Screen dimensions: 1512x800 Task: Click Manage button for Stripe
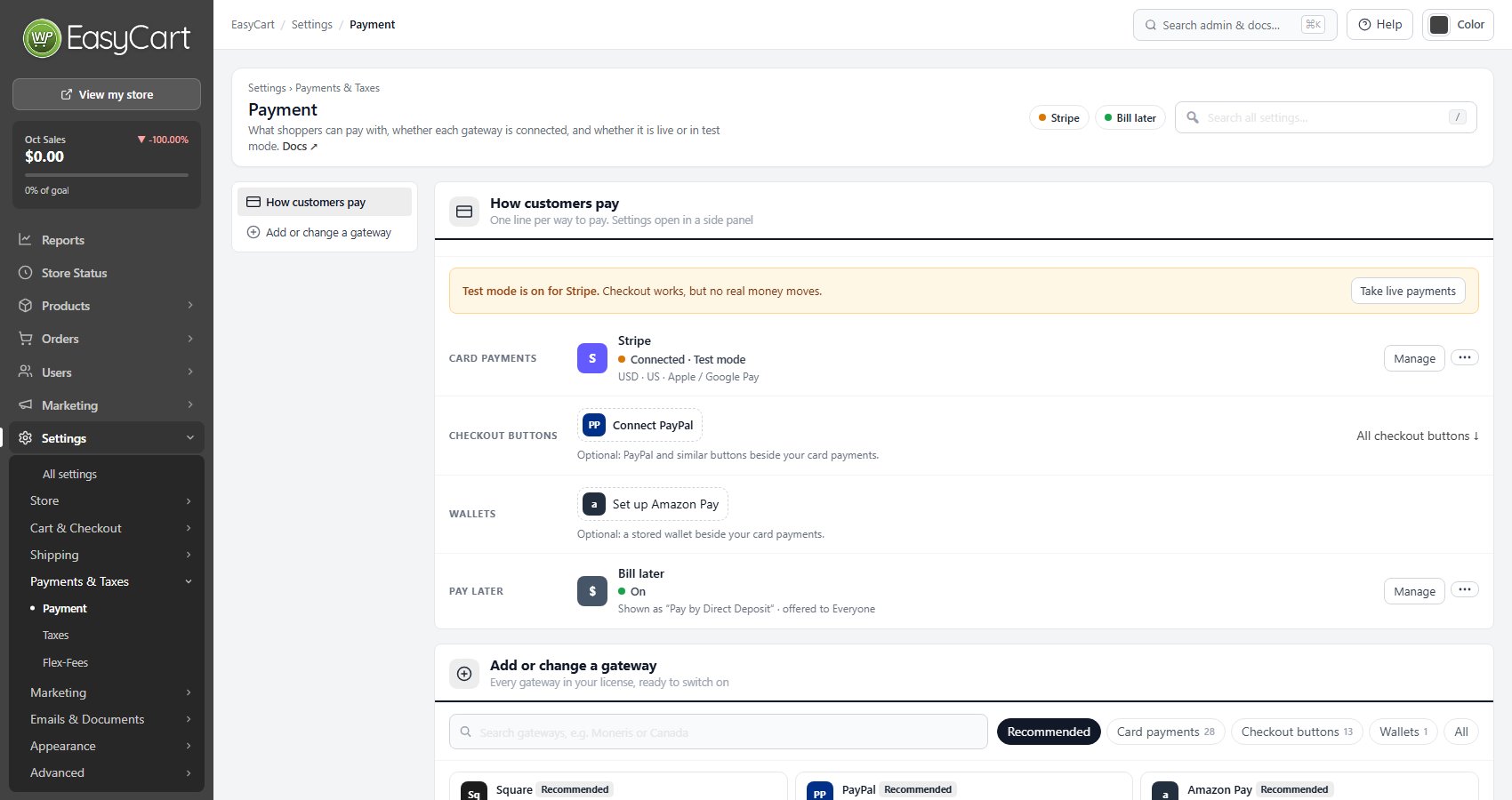click(x=1414, y=358)
